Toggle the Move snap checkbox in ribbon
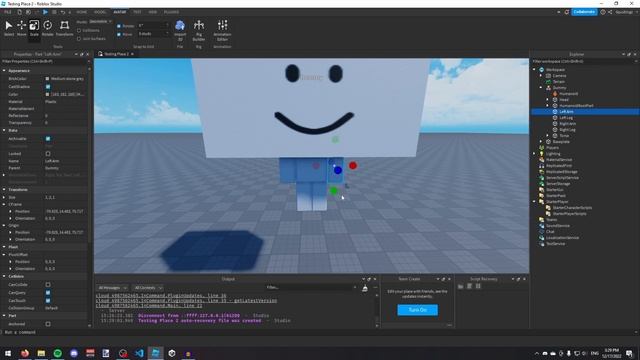 coord(119,34)
